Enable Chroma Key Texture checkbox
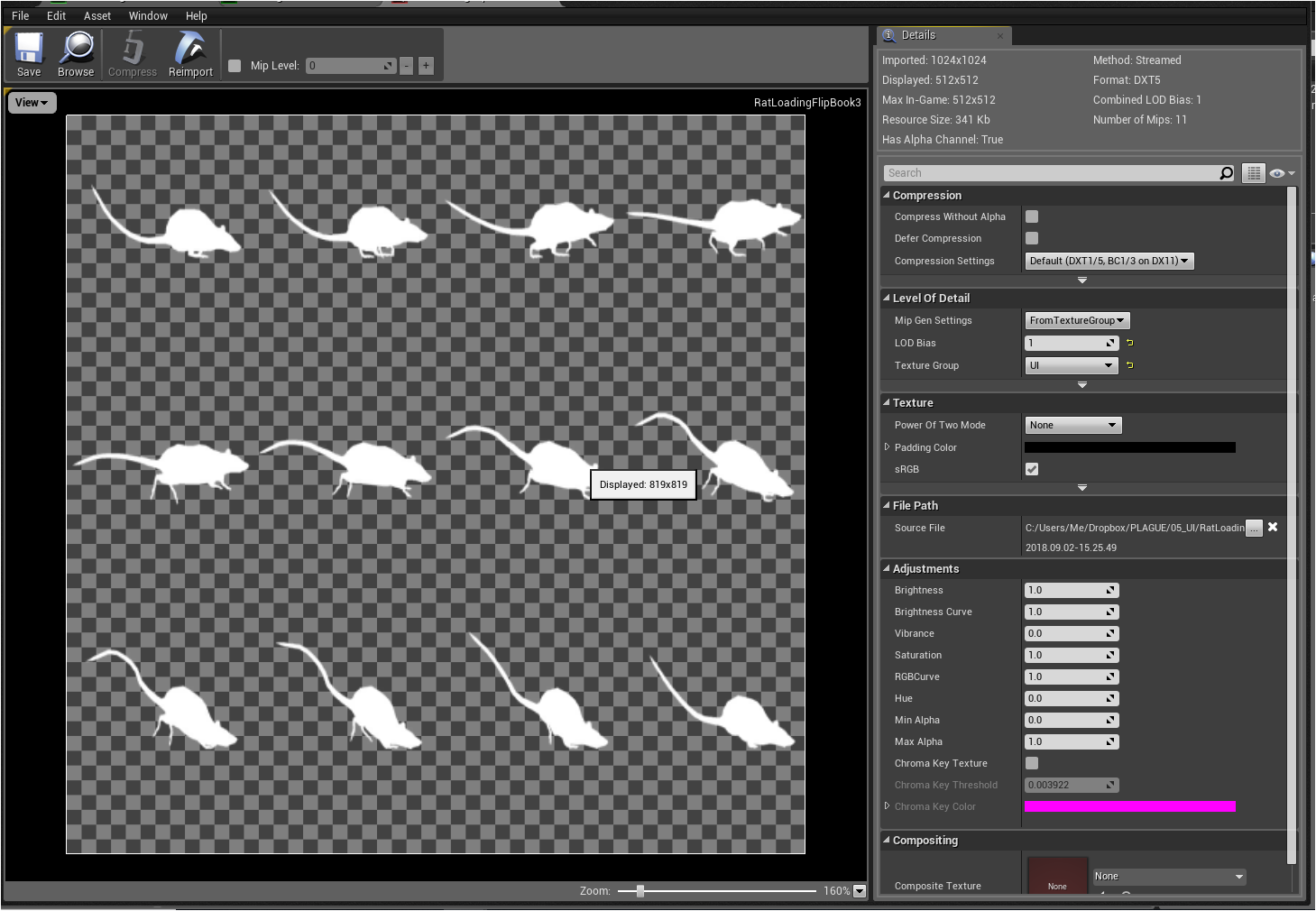The width and height of the screenshot is (1316, 911). [x=1032, y=763]
